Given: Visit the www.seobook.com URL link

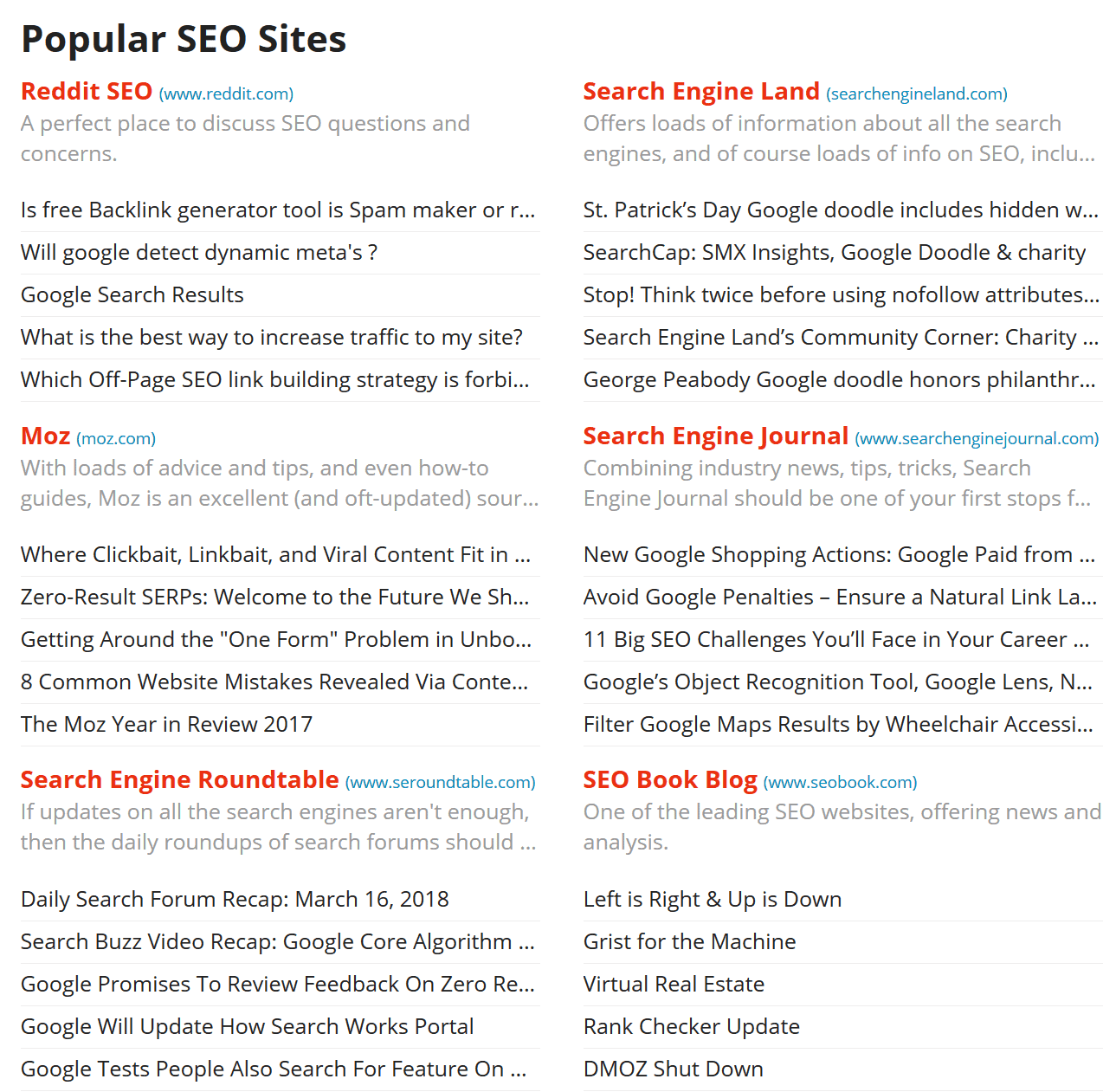Looking at the screenshot, I should point(840,782).
